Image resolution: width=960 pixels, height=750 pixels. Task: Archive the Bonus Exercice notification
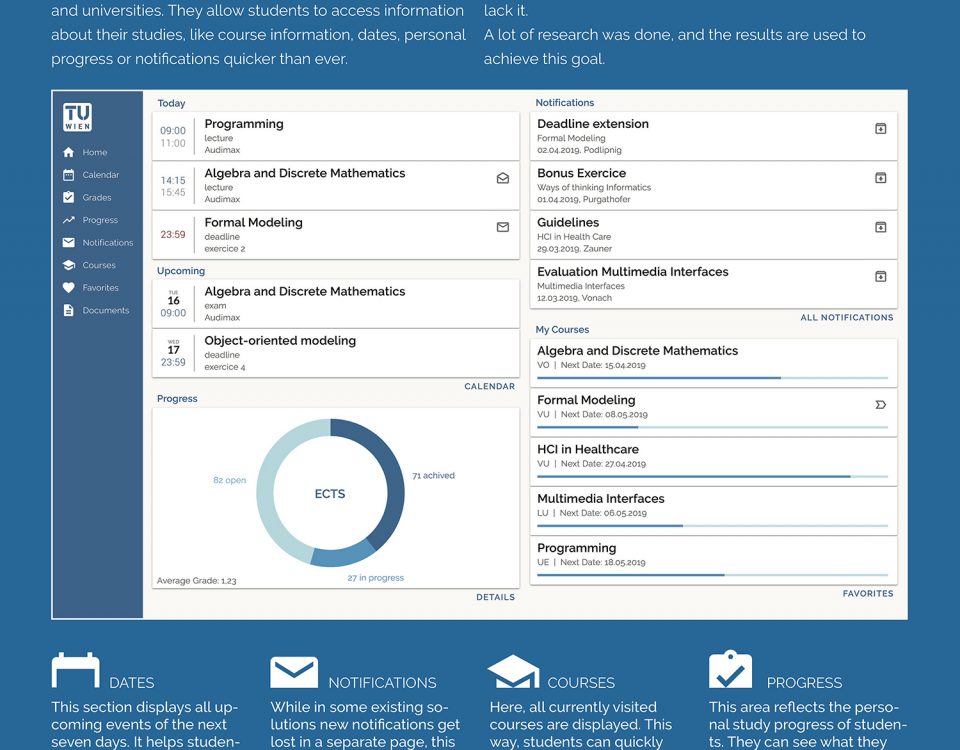[880, 178]
